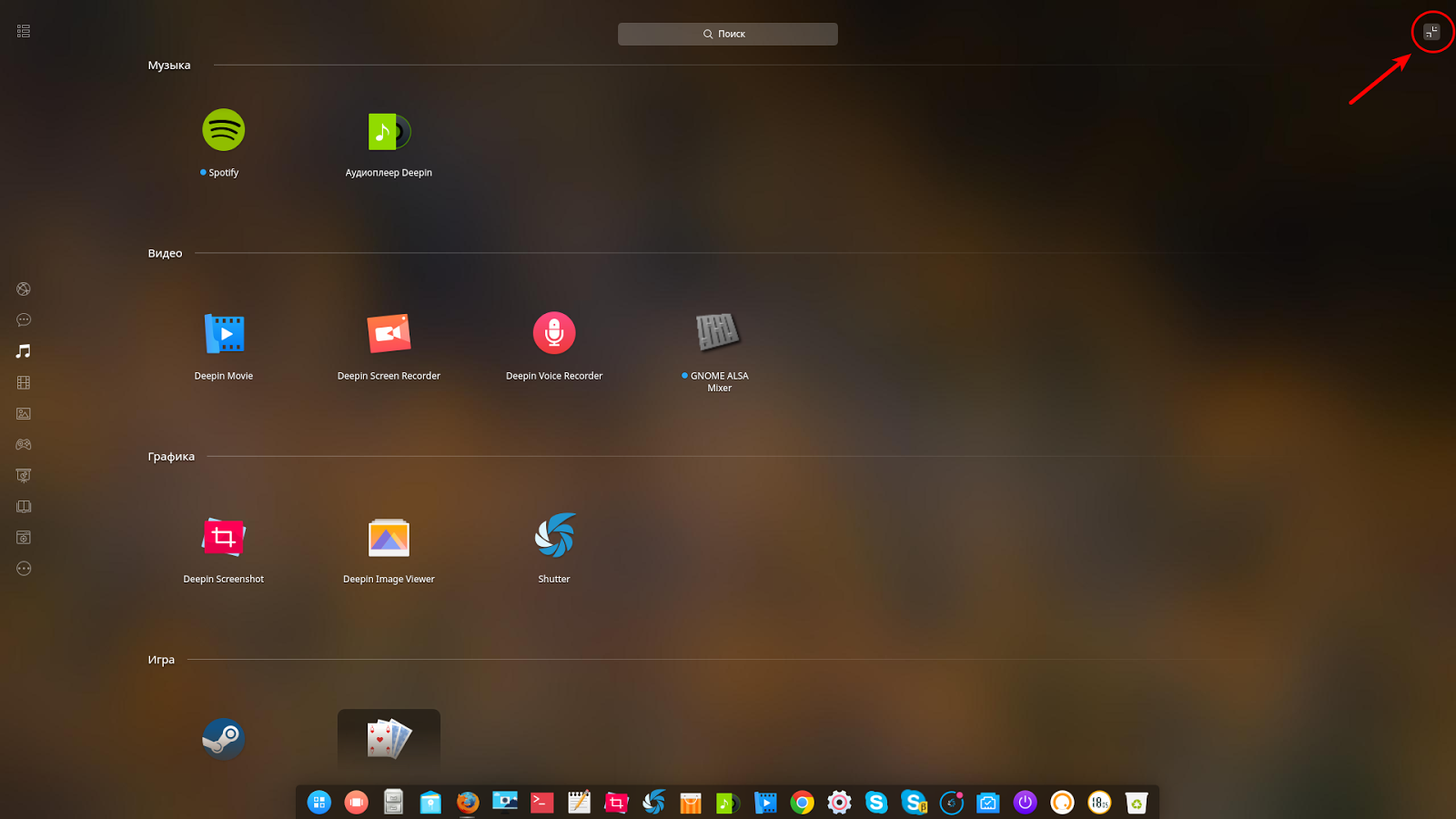This screenshot has width=1456, height=819.
Task: Select the Music category in the sidebar
Action: click(x=23, y=350)
